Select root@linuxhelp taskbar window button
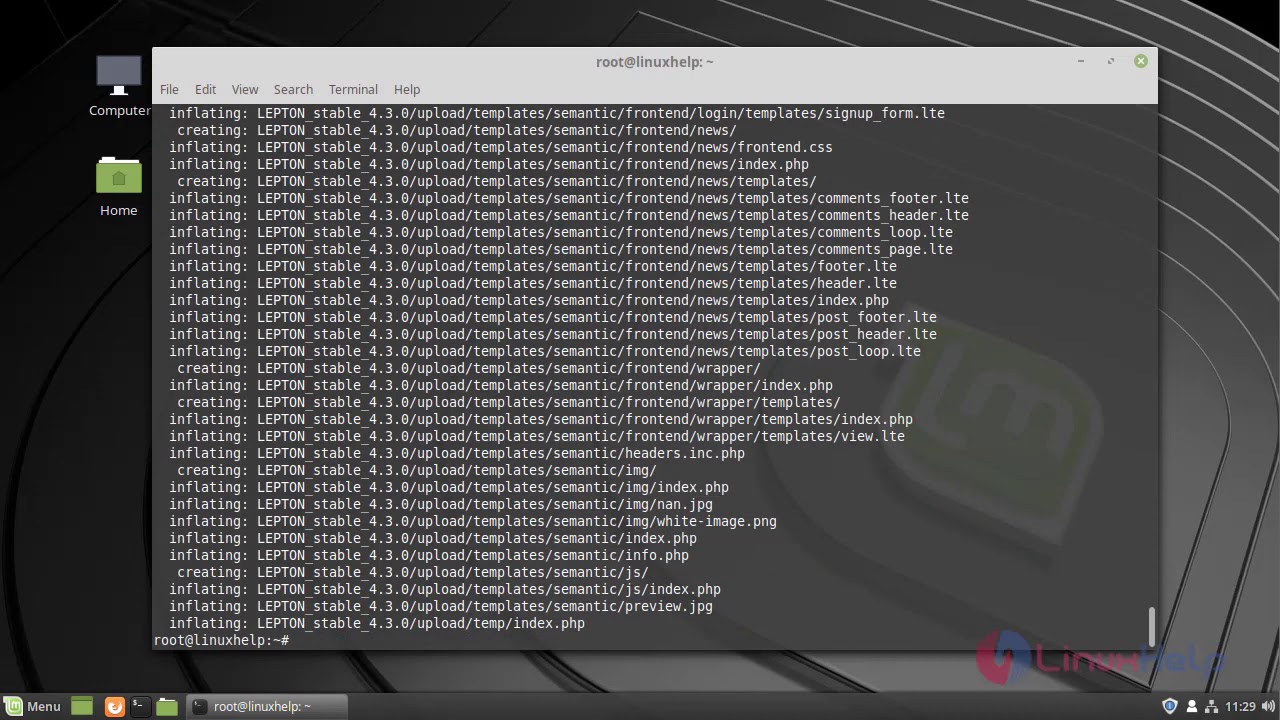This screenshot has width=1280, height=720. tap(267, 706)
